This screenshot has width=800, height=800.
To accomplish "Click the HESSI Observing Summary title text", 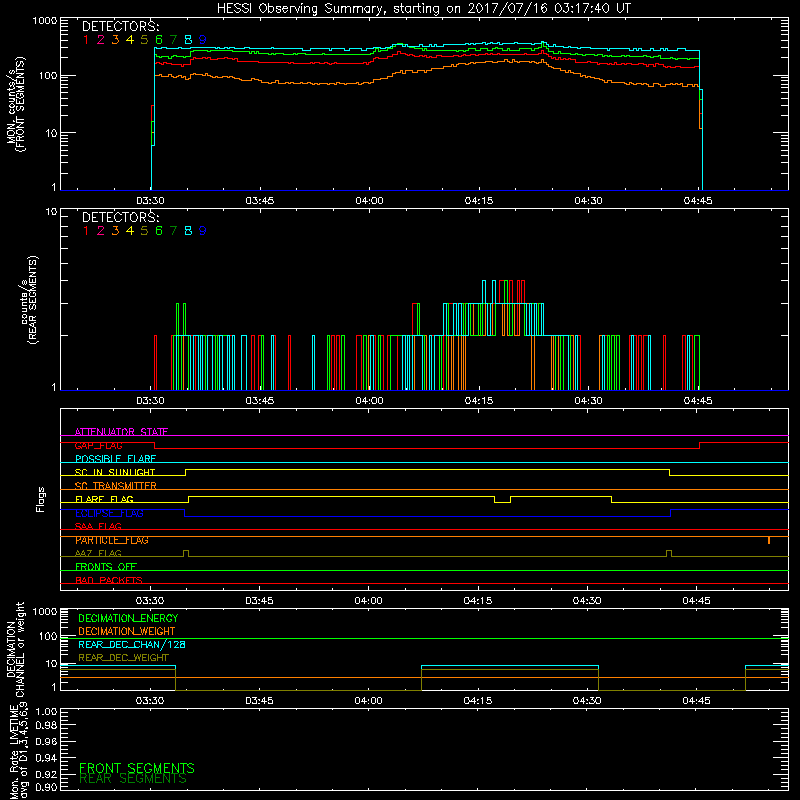I will pos(423,9).
